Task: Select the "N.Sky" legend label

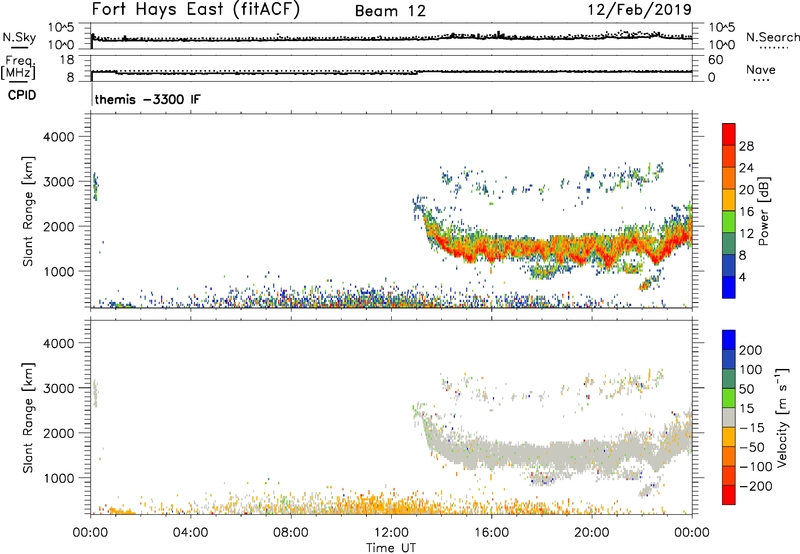Action: (19, 37)
